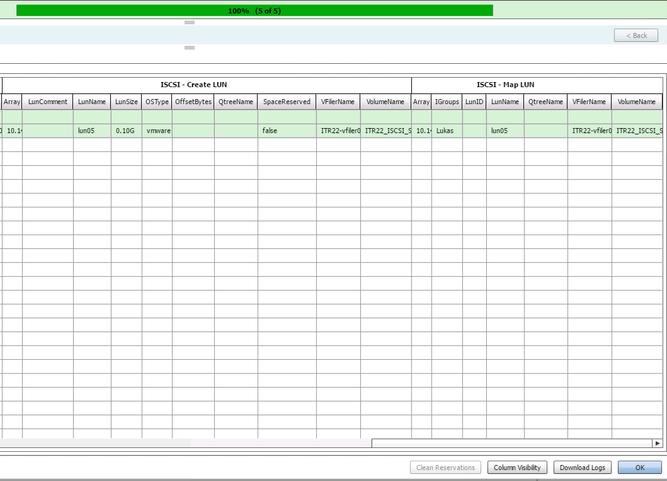Click the lower pane splitter handle
Viewport: 667px width, 481px height.
point(190,48)
